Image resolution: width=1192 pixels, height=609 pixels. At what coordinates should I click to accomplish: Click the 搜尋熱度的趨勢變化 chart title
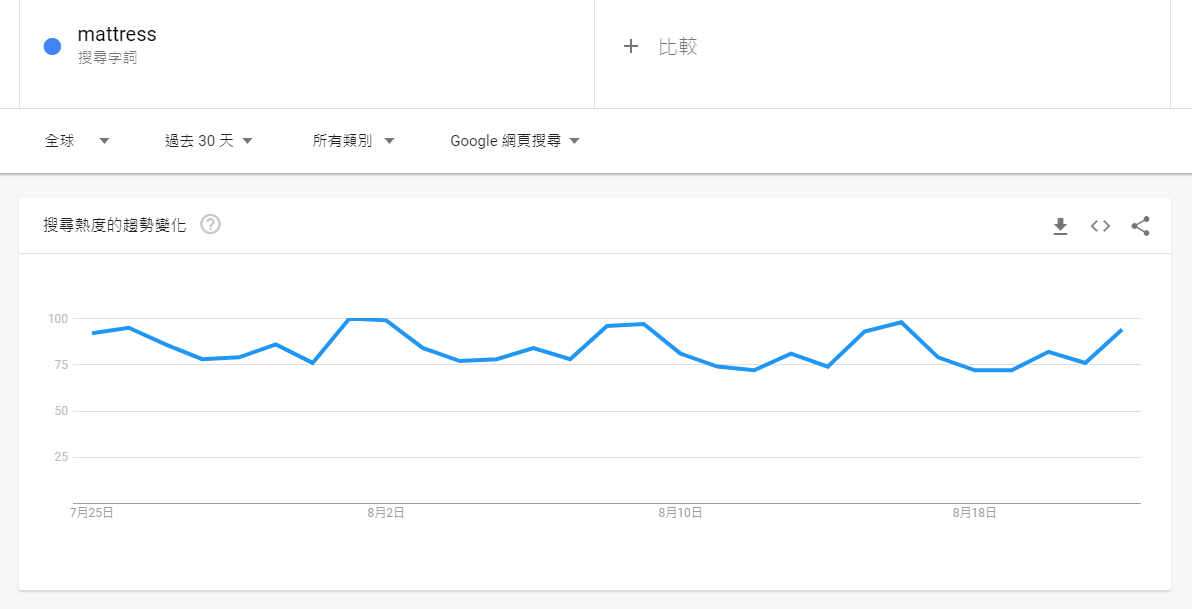[x=115, y=225]
